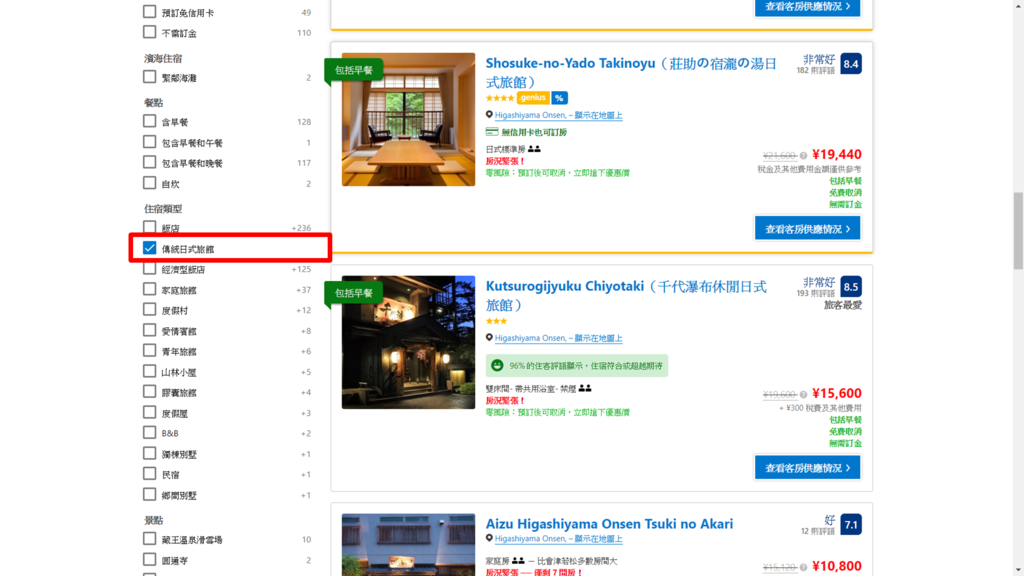Click the 8.4 review score badge
Image resolution: width=1024 pixels, height=576 pixels.
(851, 64)
